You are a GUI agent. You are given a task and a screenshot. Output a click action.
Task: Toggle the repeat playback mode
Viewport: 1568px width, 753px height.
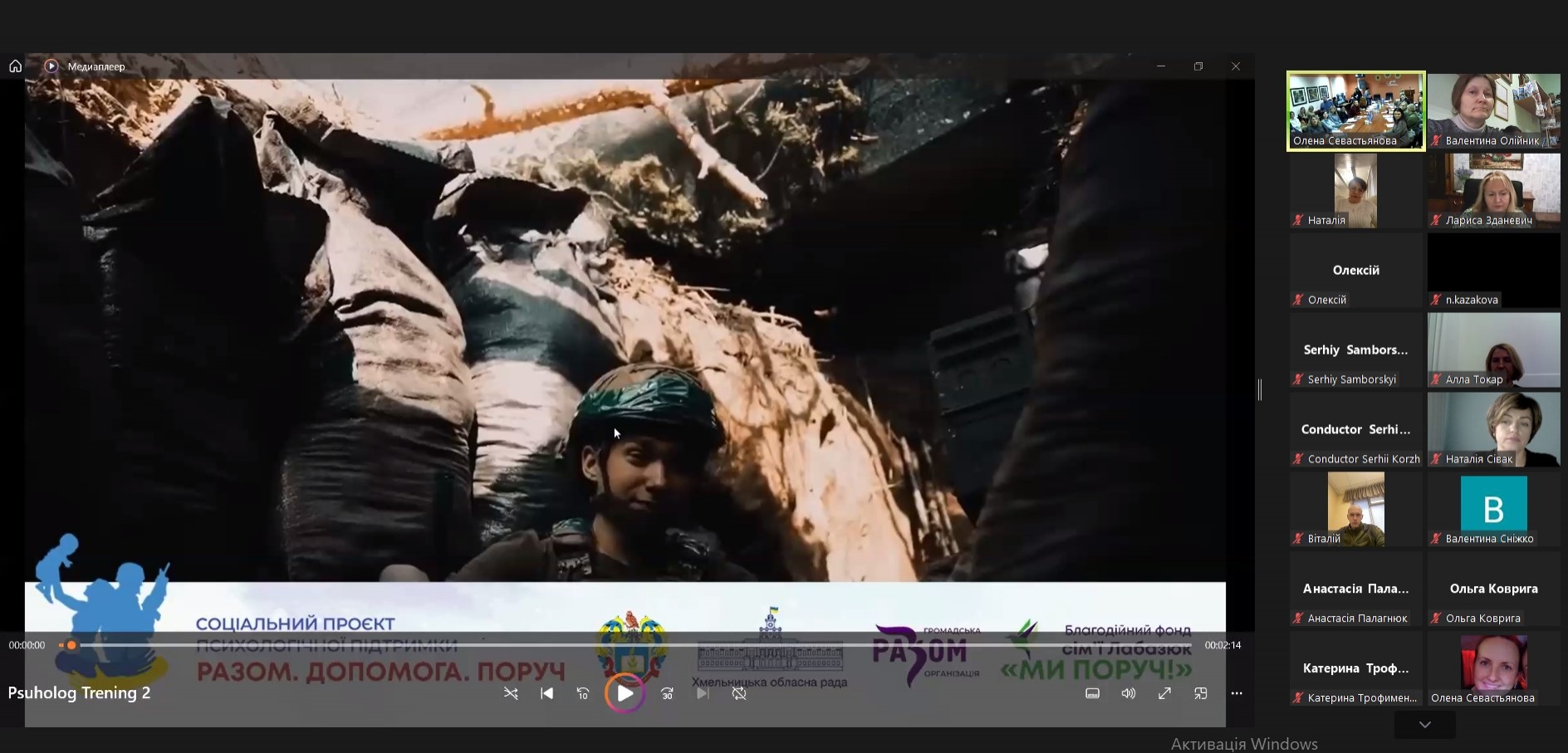click(739, 693)
